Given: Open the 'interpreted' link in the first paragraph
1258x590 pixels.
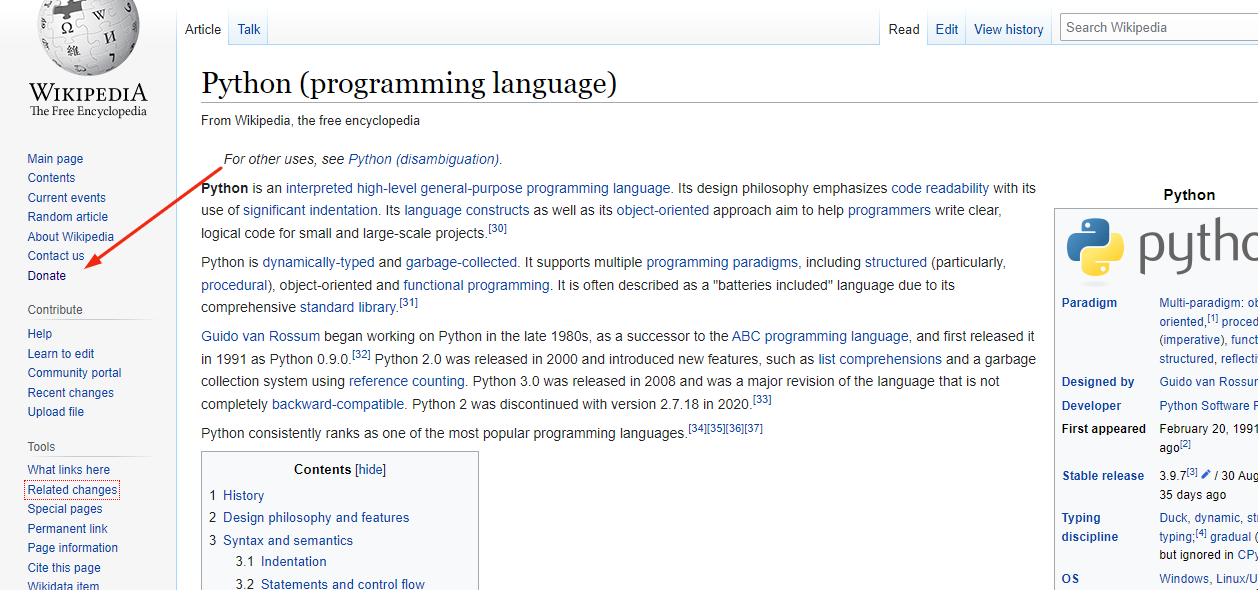Looking at the screenshot, I should tap(319, 188).
